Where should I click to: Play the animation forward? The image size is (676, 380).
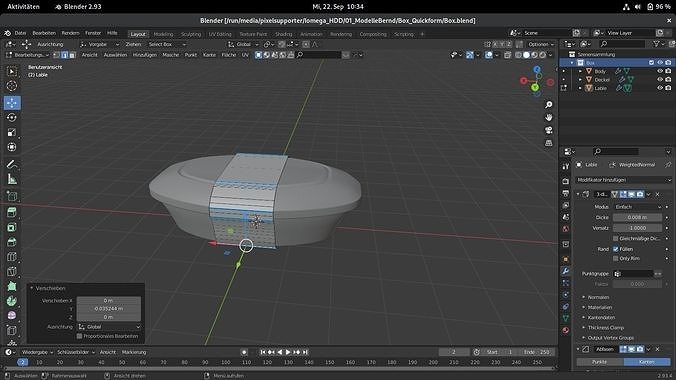point(288,352)
